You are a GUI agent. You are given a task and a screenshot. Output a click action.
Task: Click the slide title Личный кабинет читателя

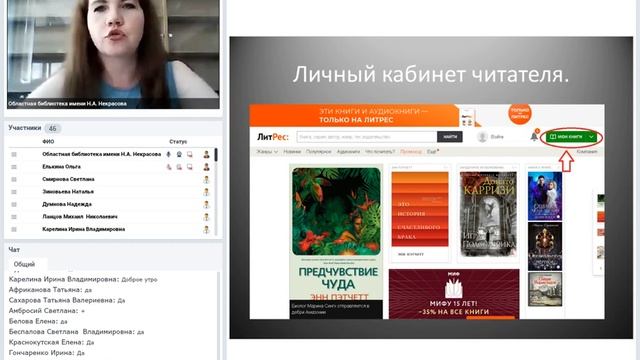coord(431,75)
